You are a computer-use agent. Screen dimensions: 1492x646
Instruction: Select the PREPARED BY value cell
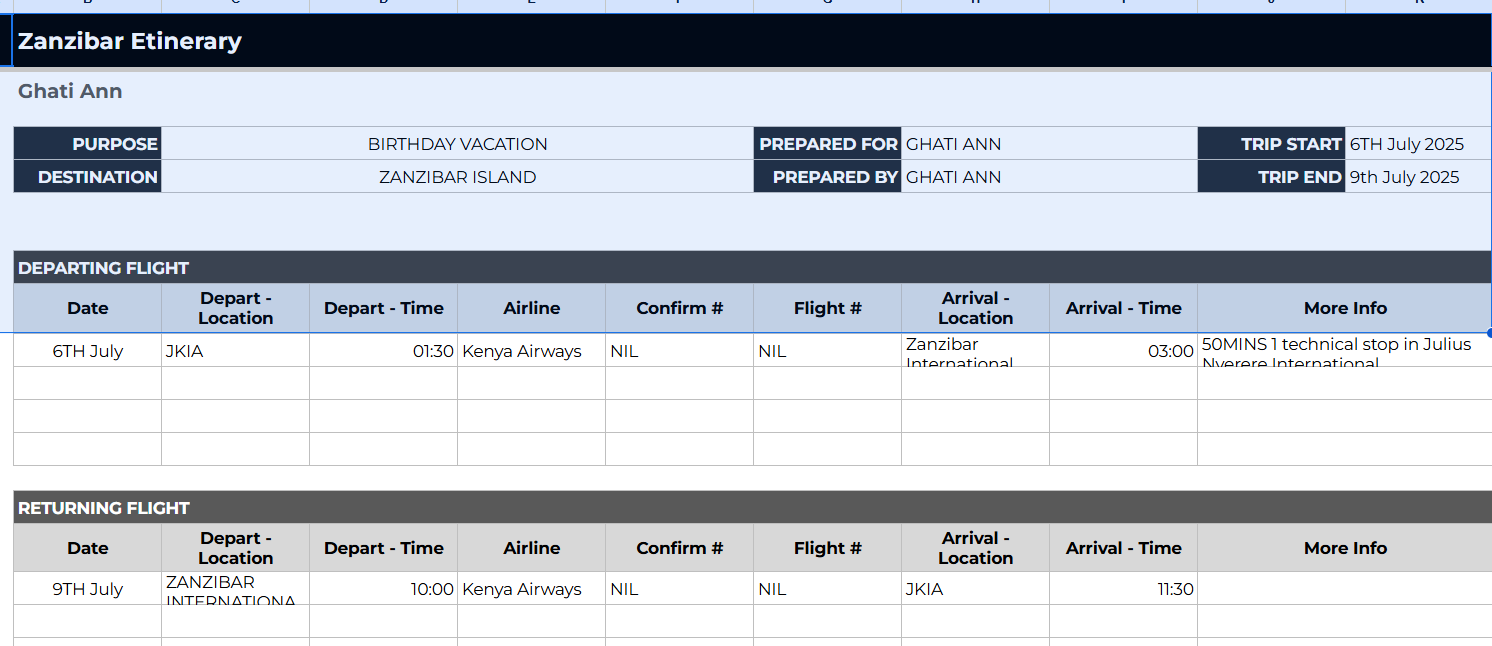point(1049,177)
